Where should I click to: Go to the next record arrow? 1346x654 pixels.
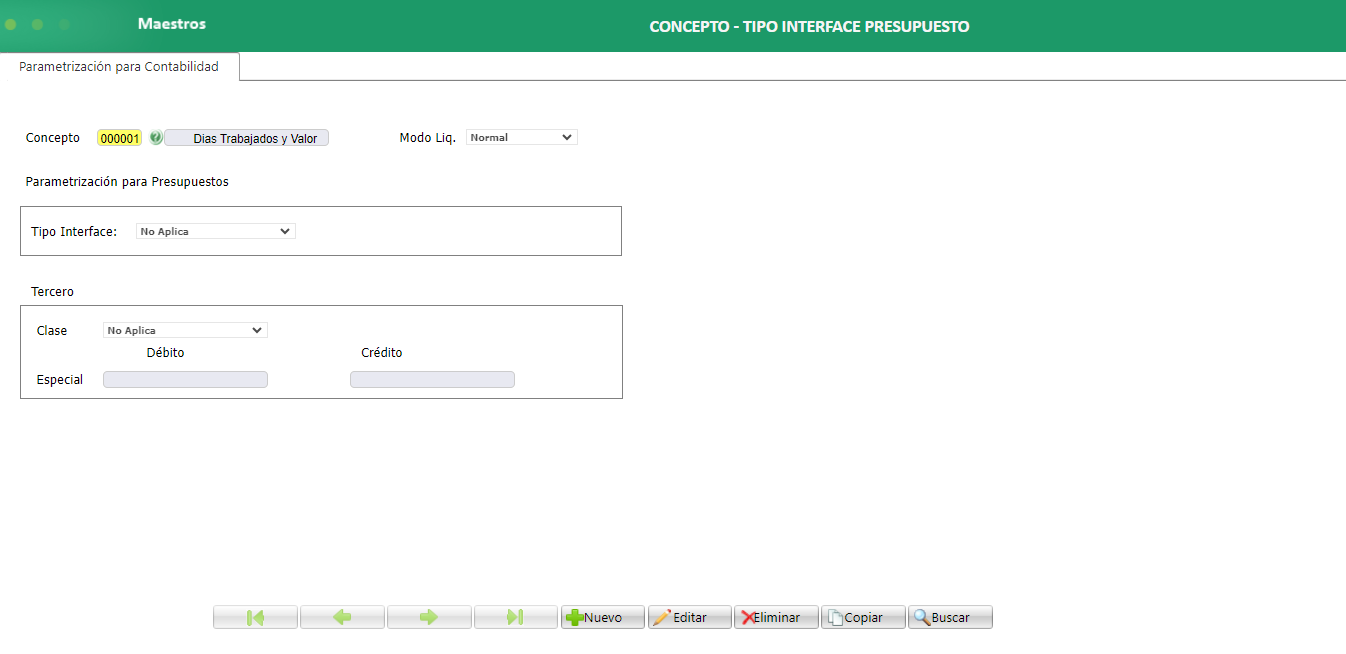click(429, 617)
